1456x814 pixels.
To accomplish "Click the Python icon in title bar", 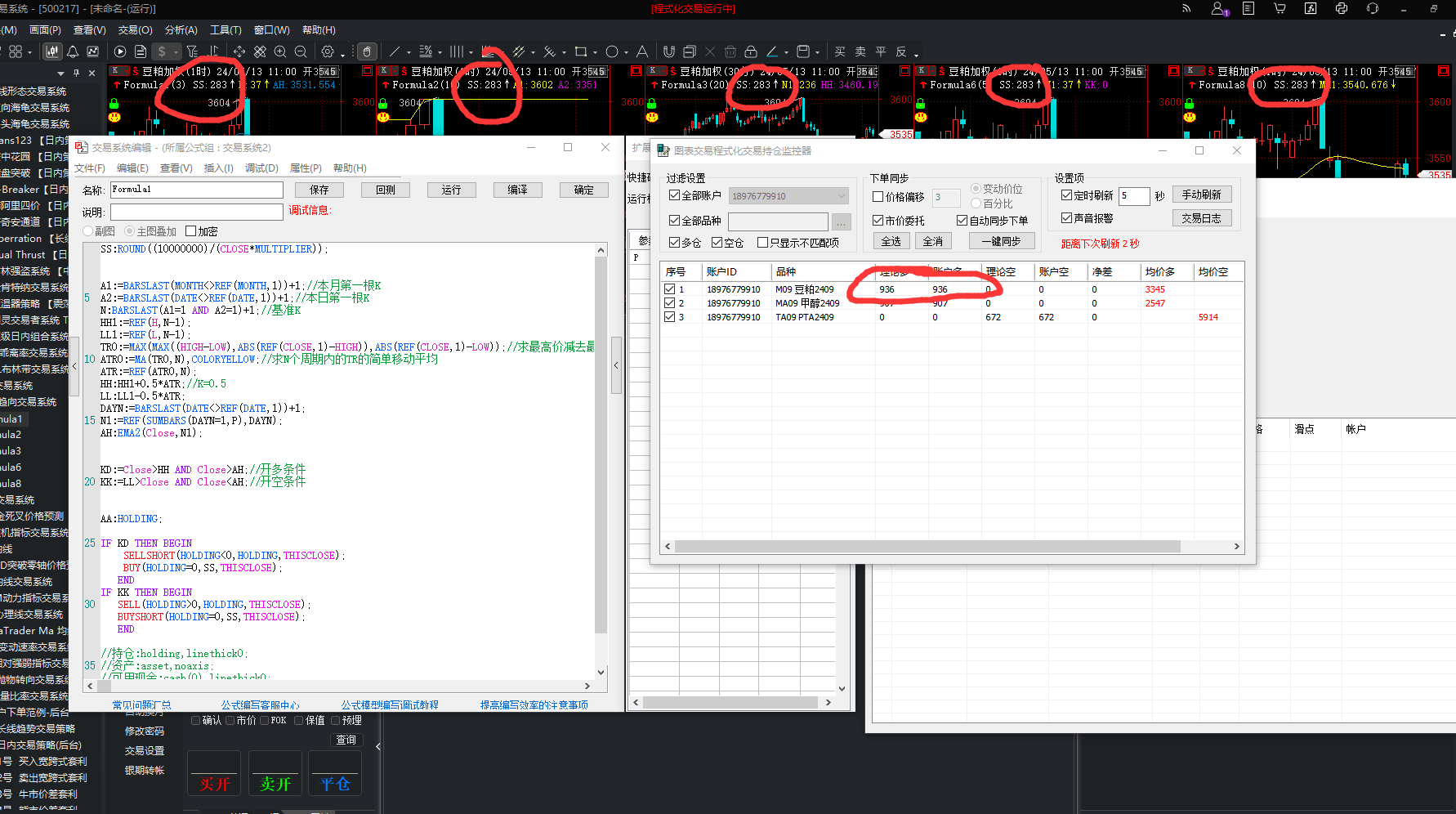I will [1342, 8].
